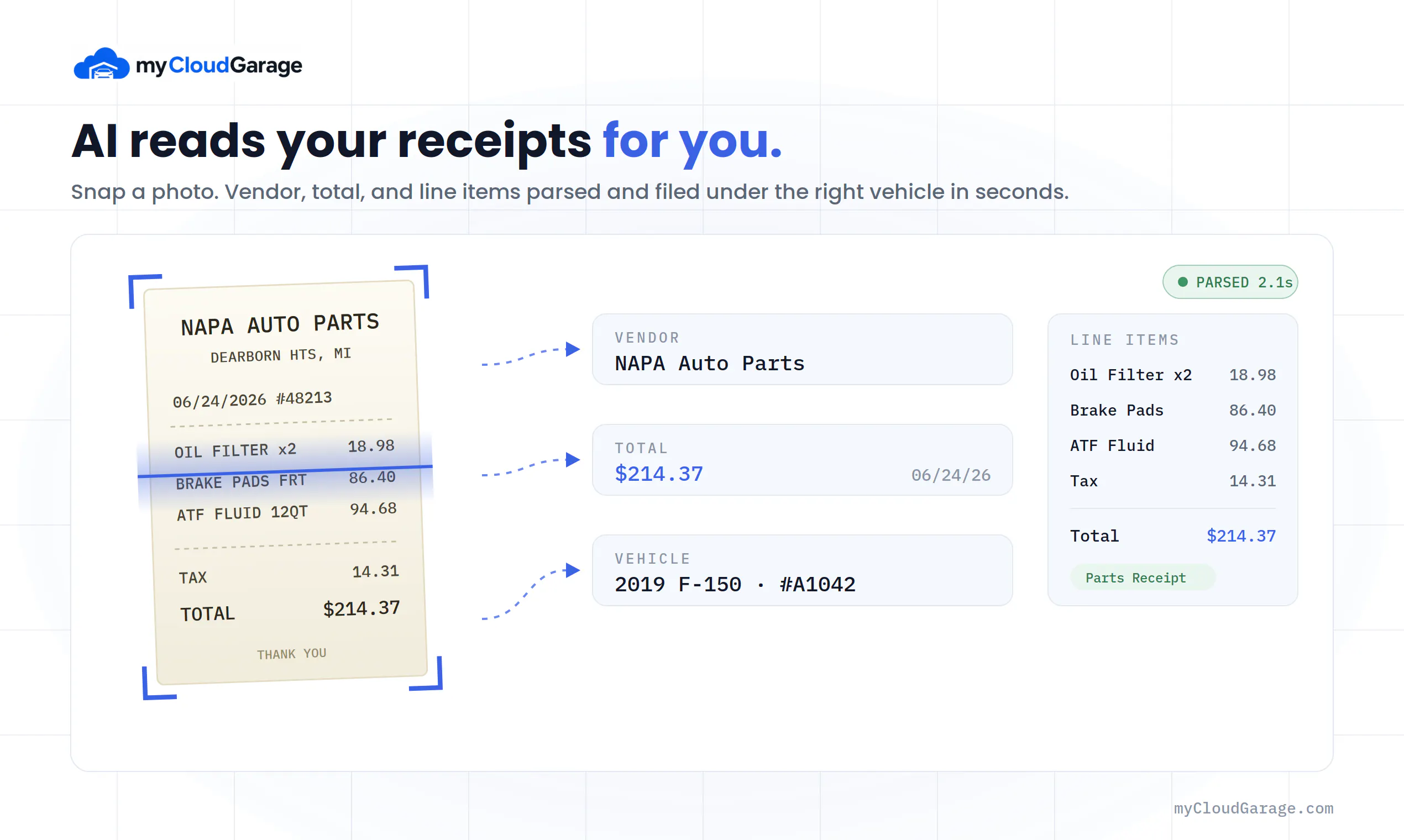Click "Oil Filter x2" in Line Items
1404x840 pixels.
(1130, 375)
